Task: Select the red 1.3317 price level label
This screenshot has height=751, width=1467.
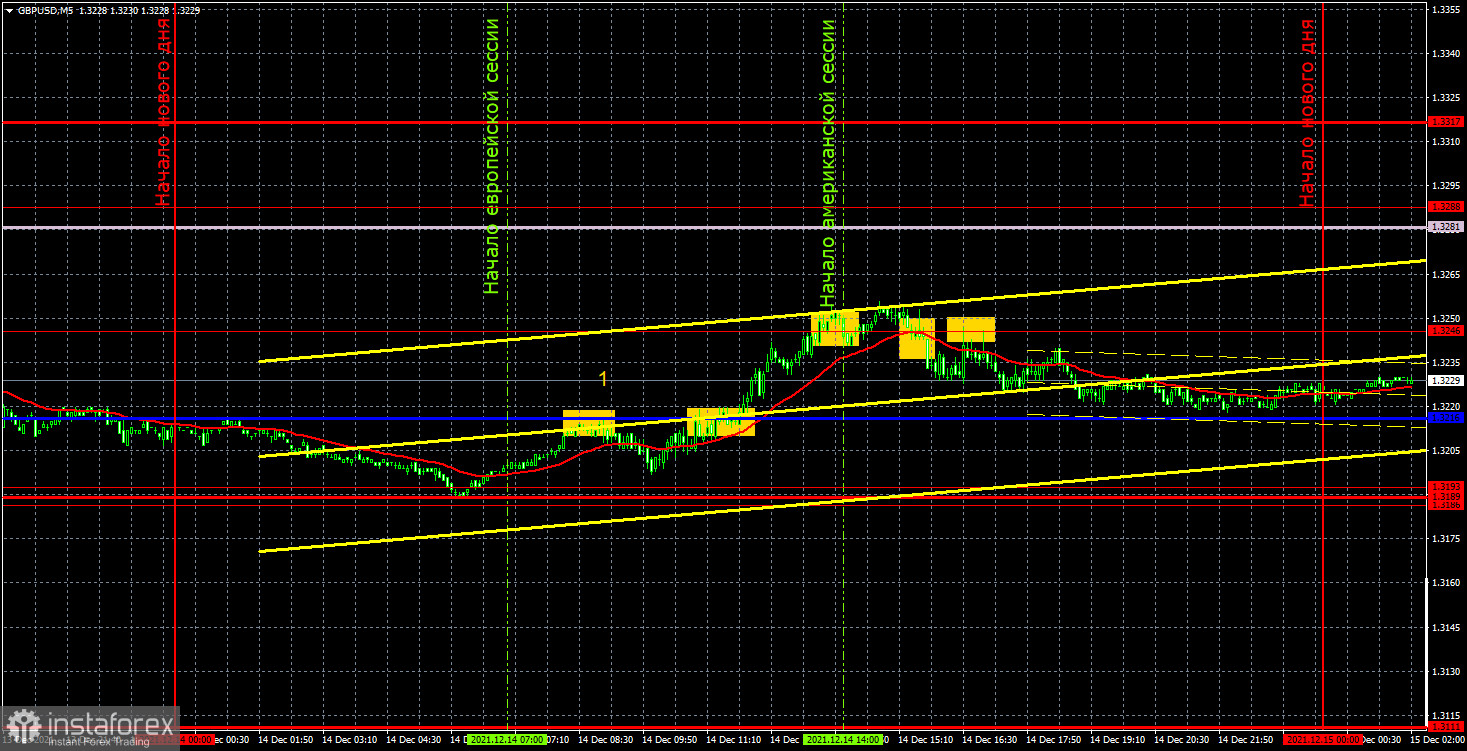Action: 1445,121
